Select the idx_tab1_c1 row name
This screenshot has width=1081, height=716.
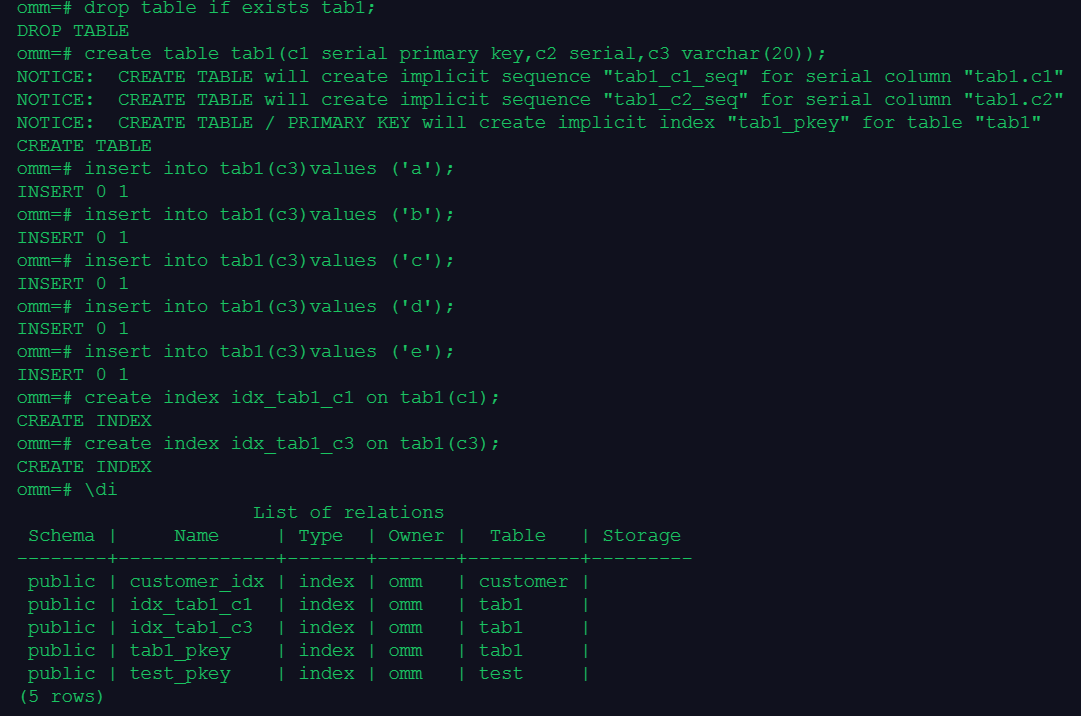190,605
